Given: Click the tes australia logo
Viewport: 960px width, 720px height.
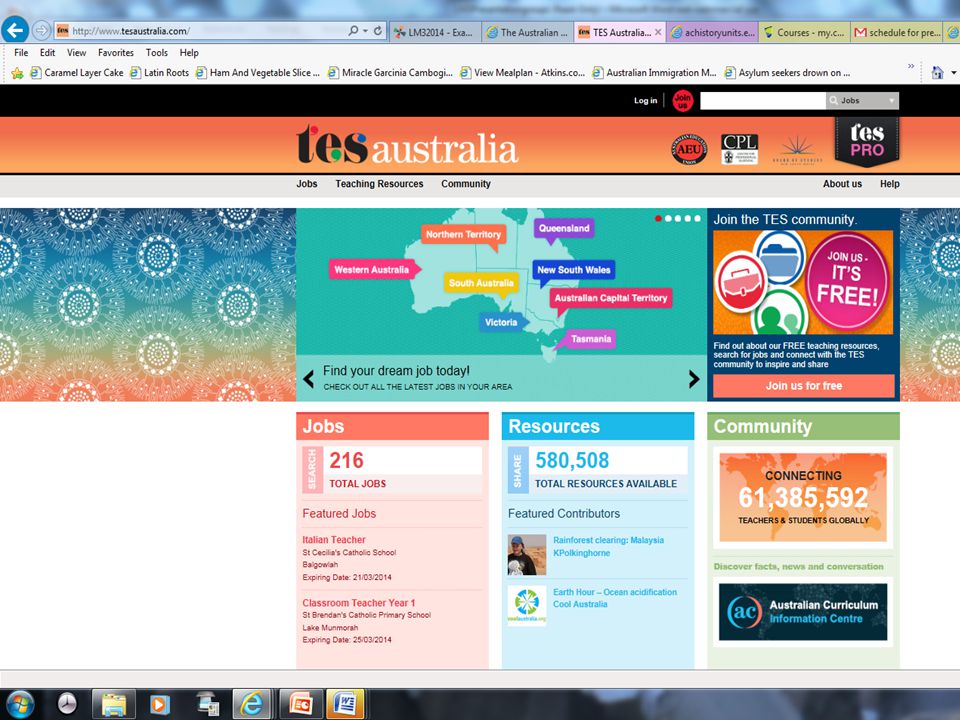Looking at the screenshot, I should [x=407, y=146].
